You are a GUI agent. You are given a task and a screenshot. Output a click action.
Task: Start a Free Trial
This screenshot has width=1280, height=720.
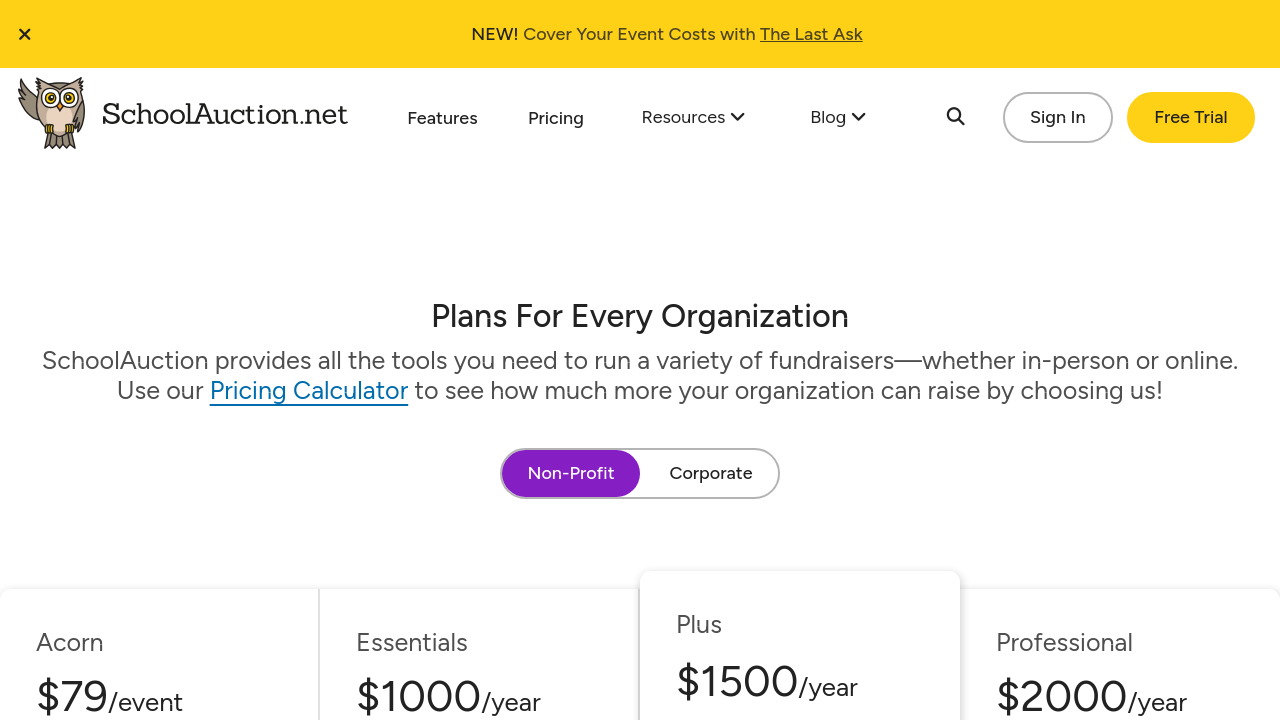click(1190, 117)
